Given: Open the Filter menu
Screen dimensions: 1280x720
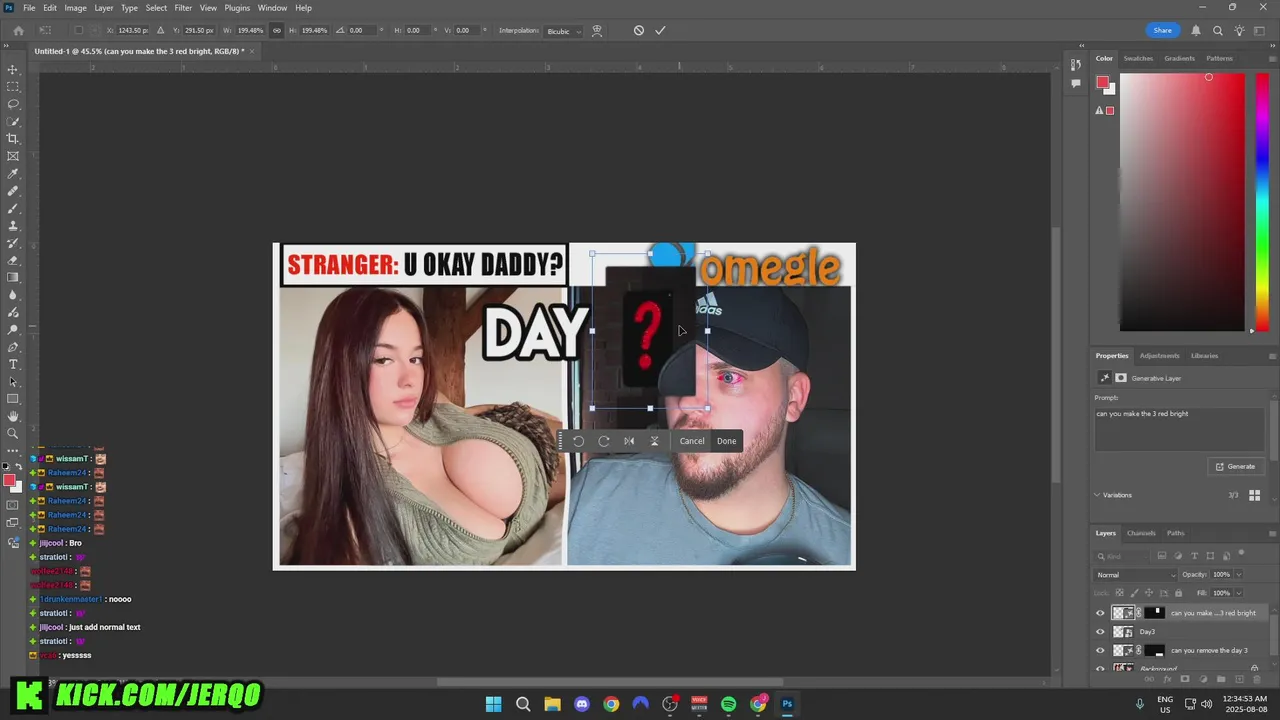Looking at the screenshot, I should pyautogui.click(x=183, y=8).
